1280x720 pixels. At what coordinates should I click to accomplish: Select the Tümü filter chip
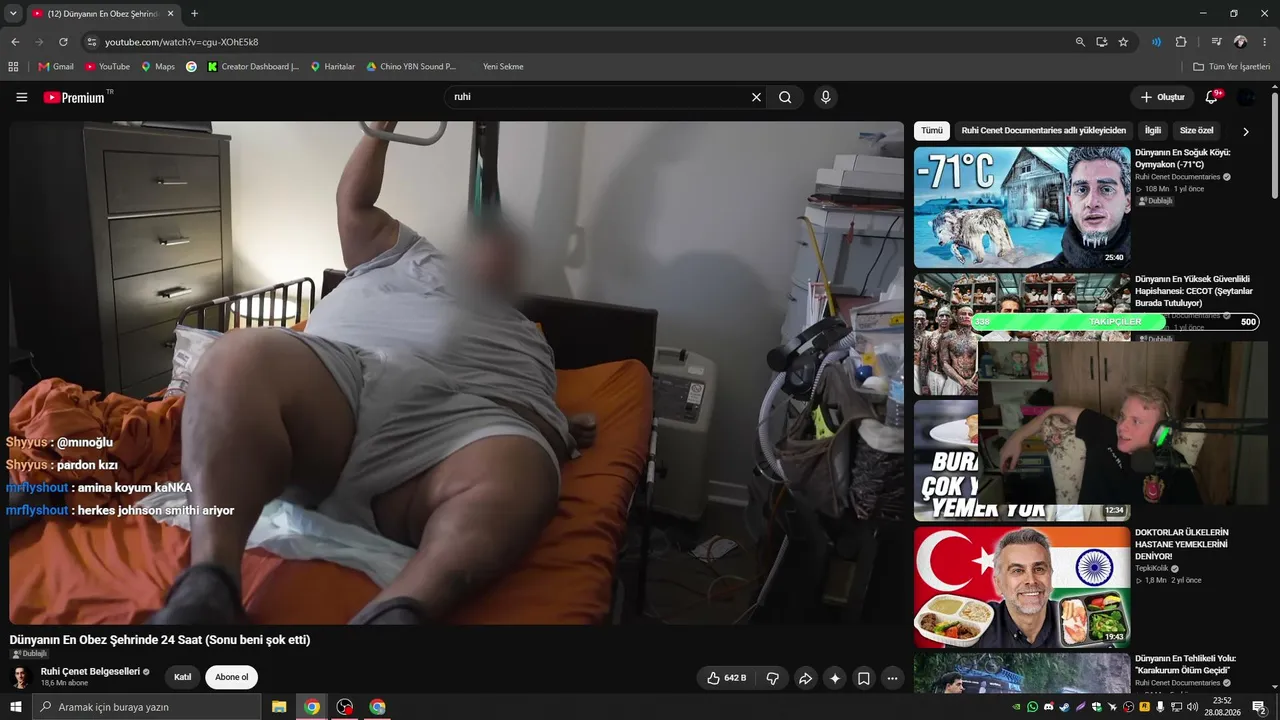pos(932,131)
